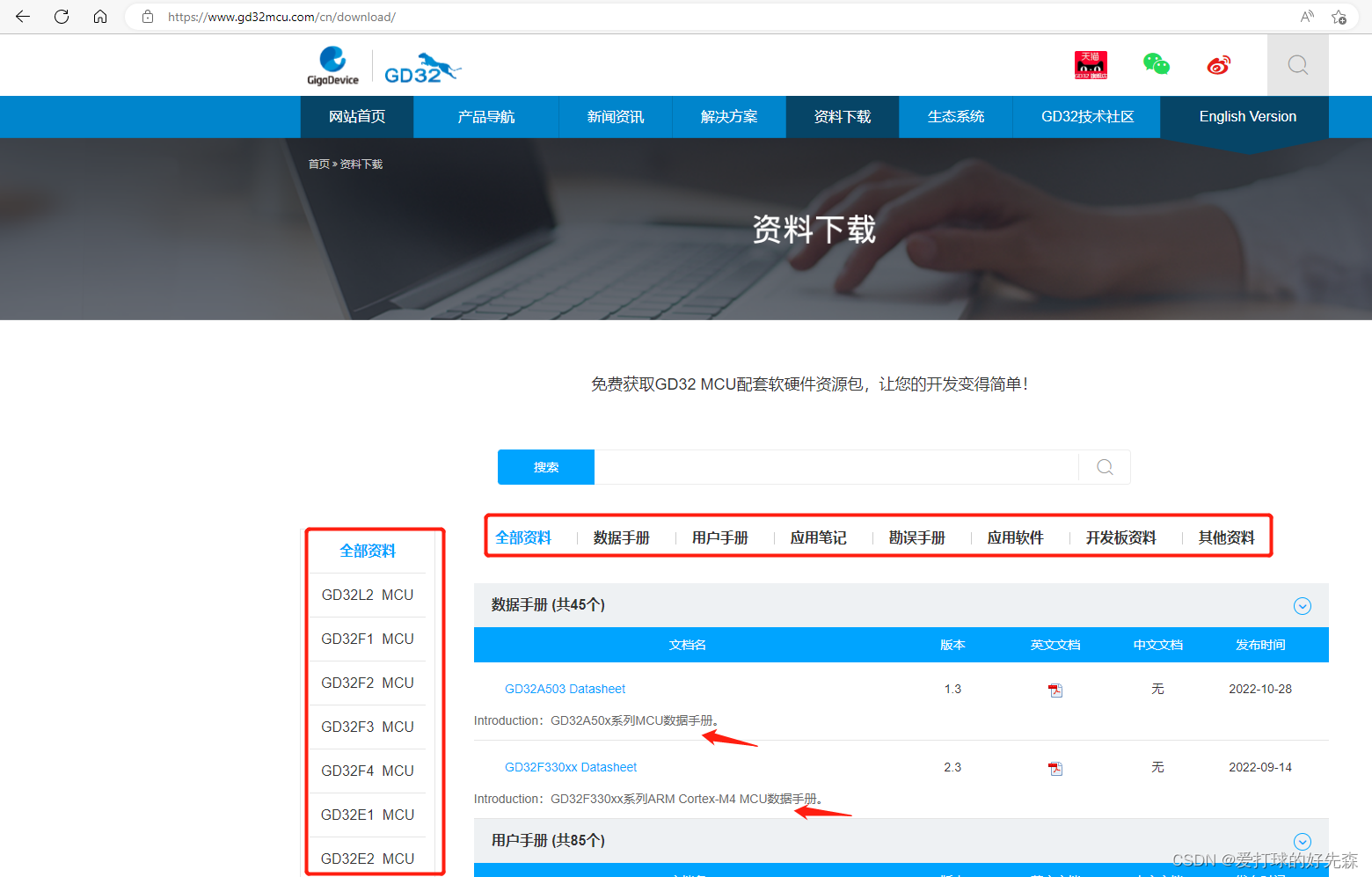Image resolution: width=1372 pixels, height=877 pixels.
Task: Collapse the 数据手册 section with its chevron
Action: pos(1303,606)
